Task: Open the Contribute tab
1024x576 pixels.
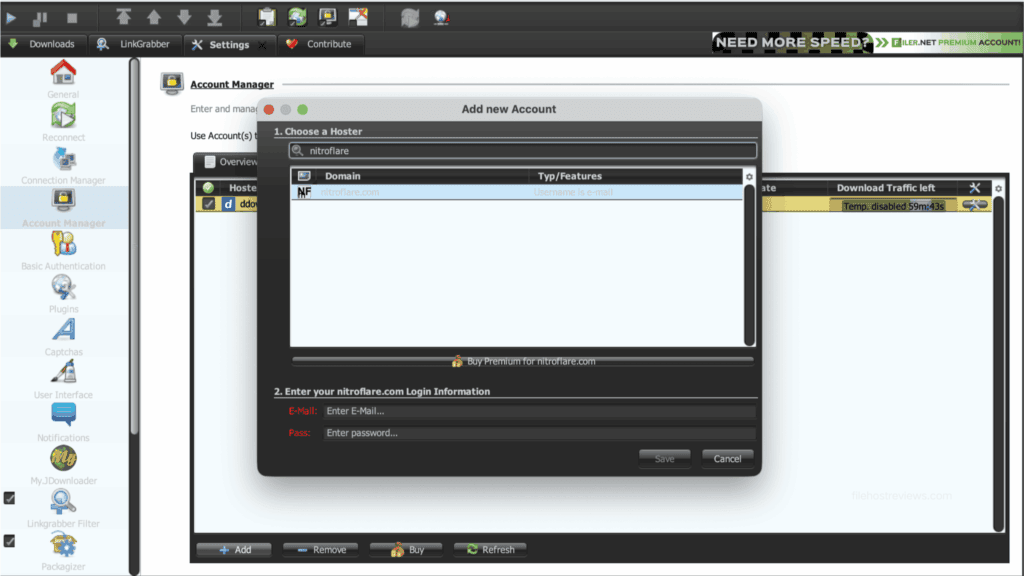Action: (x=319, y=44)
